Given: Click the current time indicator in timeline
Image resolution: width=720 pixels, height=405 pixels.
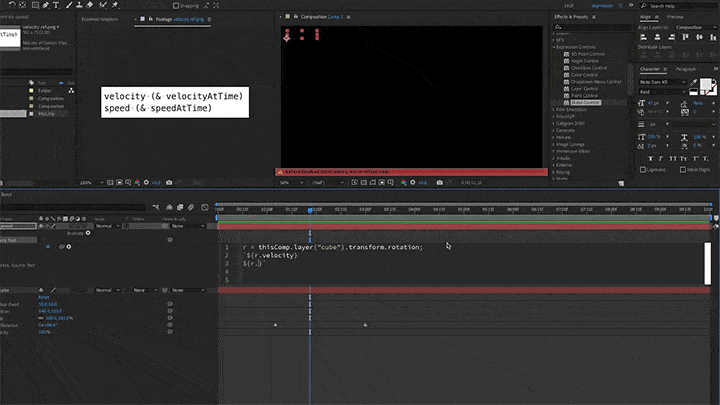Looking at the screenshot, I should [310, 210].
